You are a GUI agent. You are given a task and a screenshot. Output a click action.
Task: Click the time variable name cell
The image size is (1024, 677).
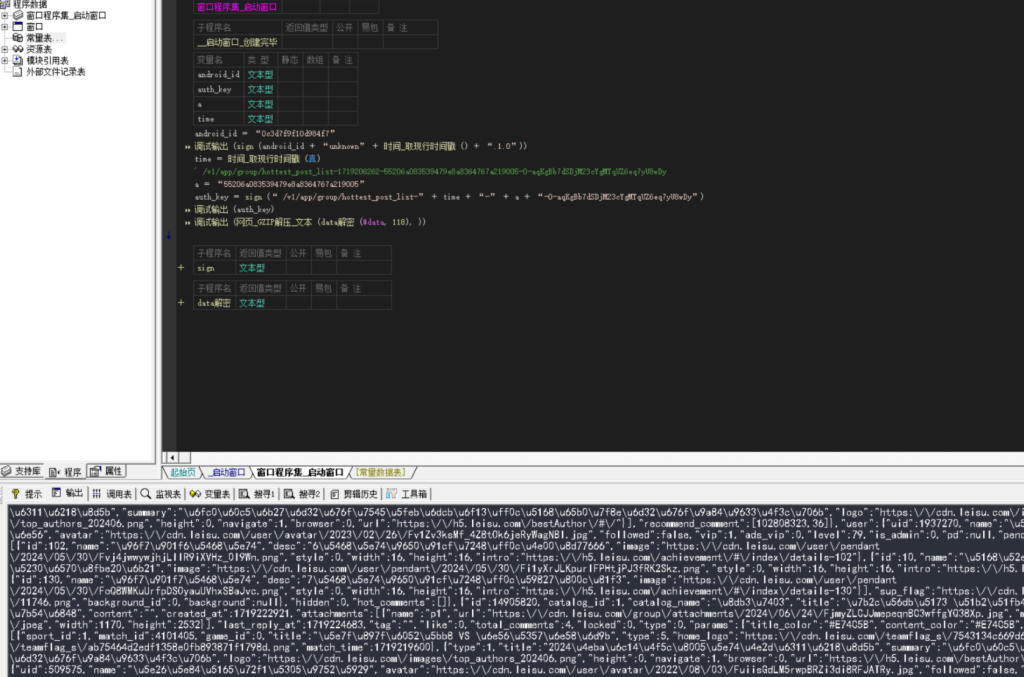tap(219, 119)
